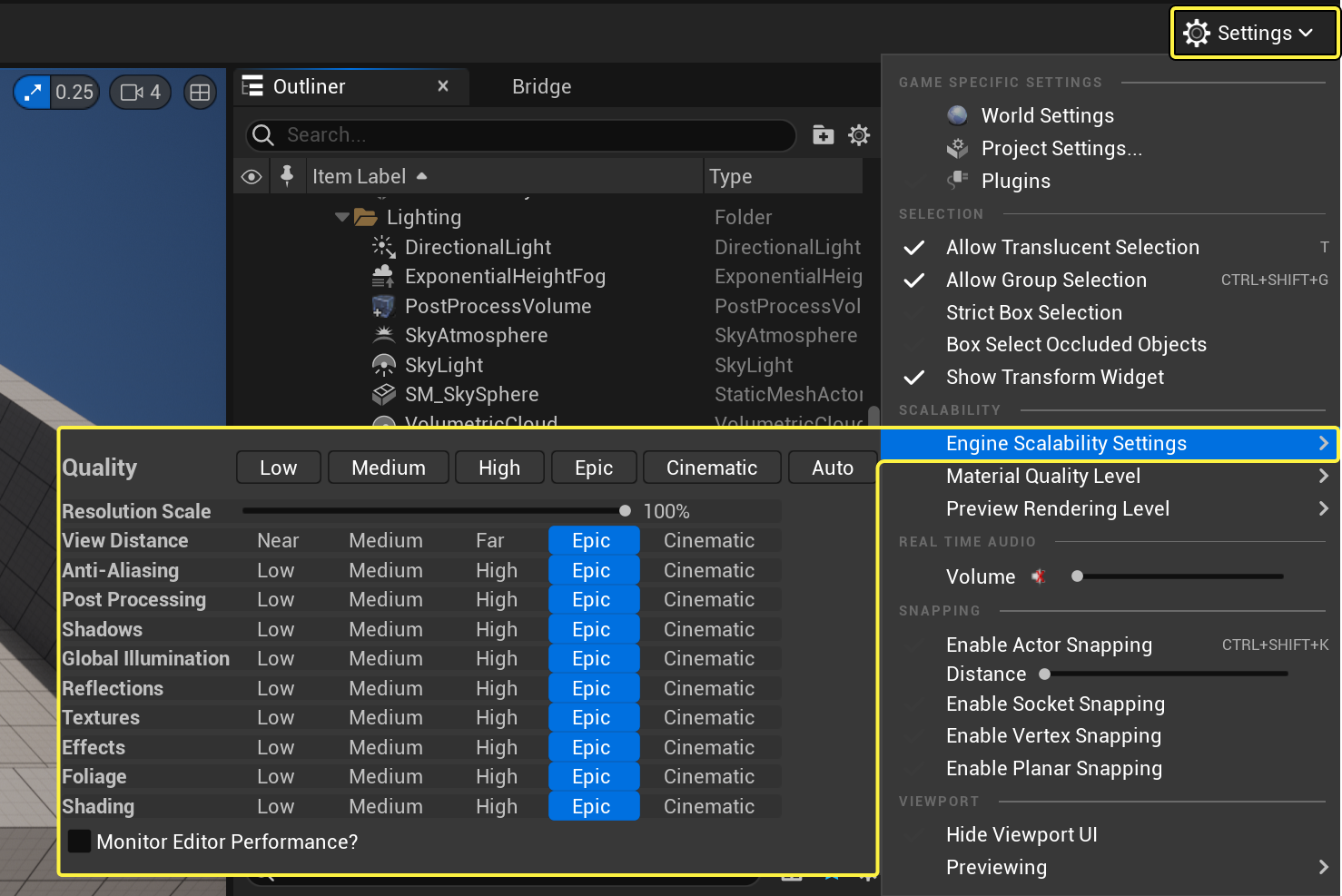Click the pin column icon in Outliner header
1342x896 pixels.
click(x=287, y=176)
